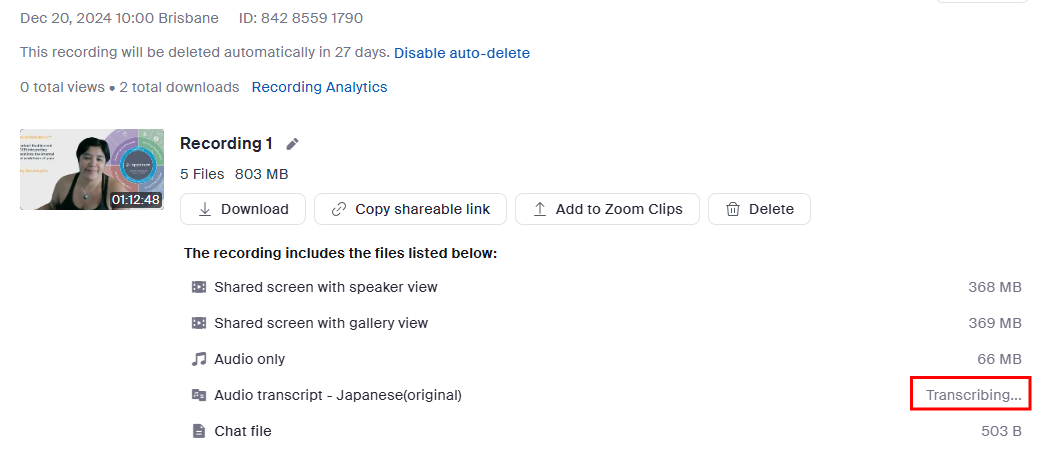Open the Chat file entry
Image resolution: width=1044 pixels, height=451 pixels.
click(243, 431)
